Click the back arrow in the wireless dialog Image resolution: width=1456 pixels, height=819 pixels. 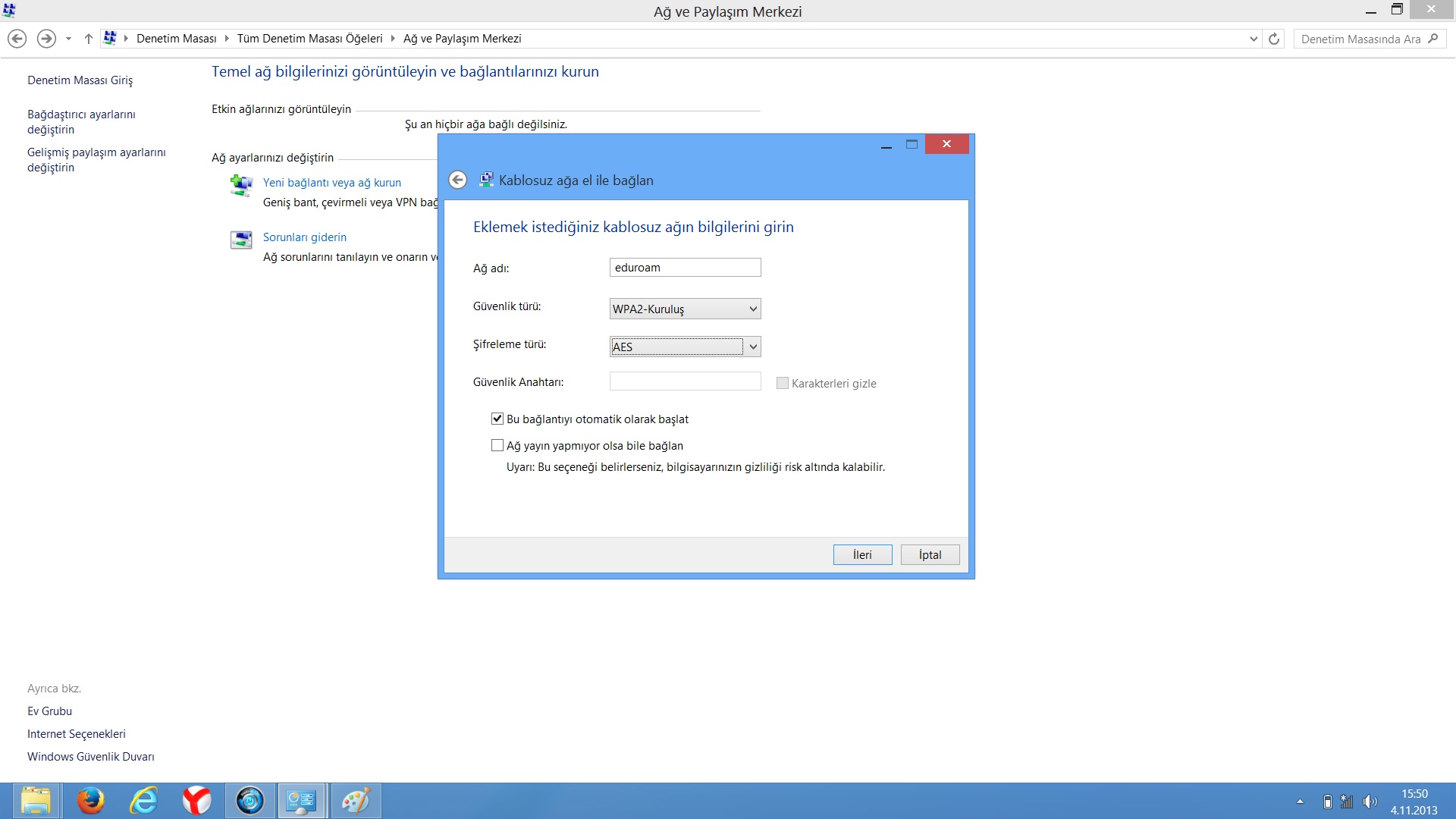(457, 180)
